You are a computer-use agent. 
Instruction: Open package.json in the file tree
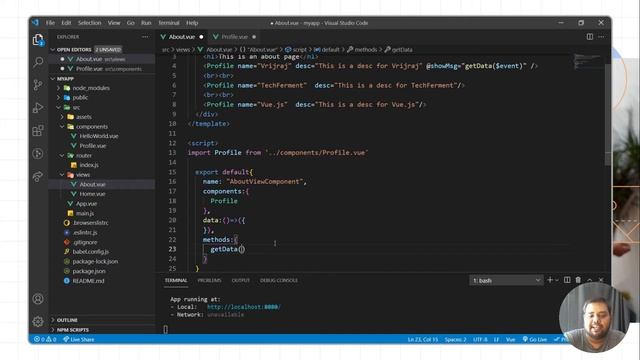89,271
